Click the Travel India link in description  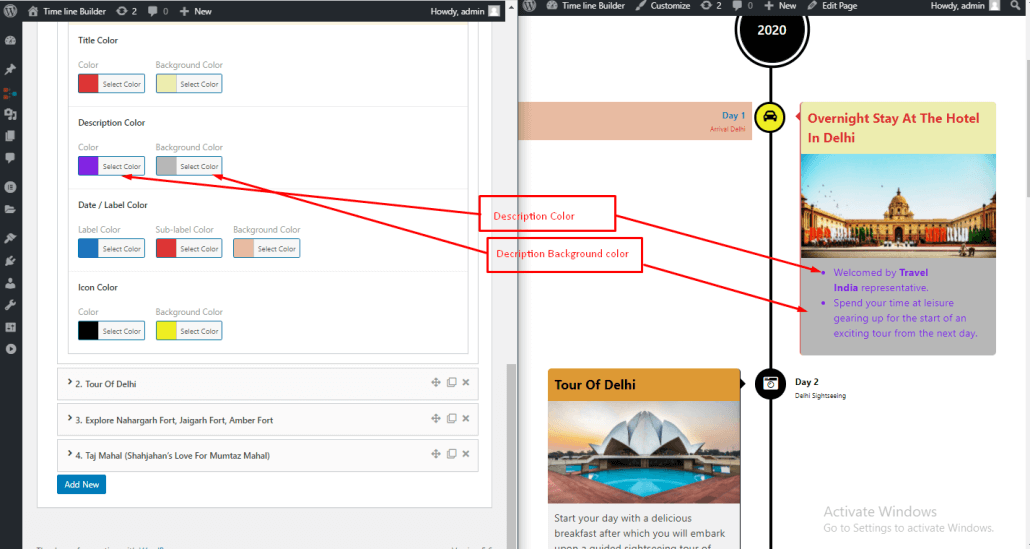pos(913,272)
